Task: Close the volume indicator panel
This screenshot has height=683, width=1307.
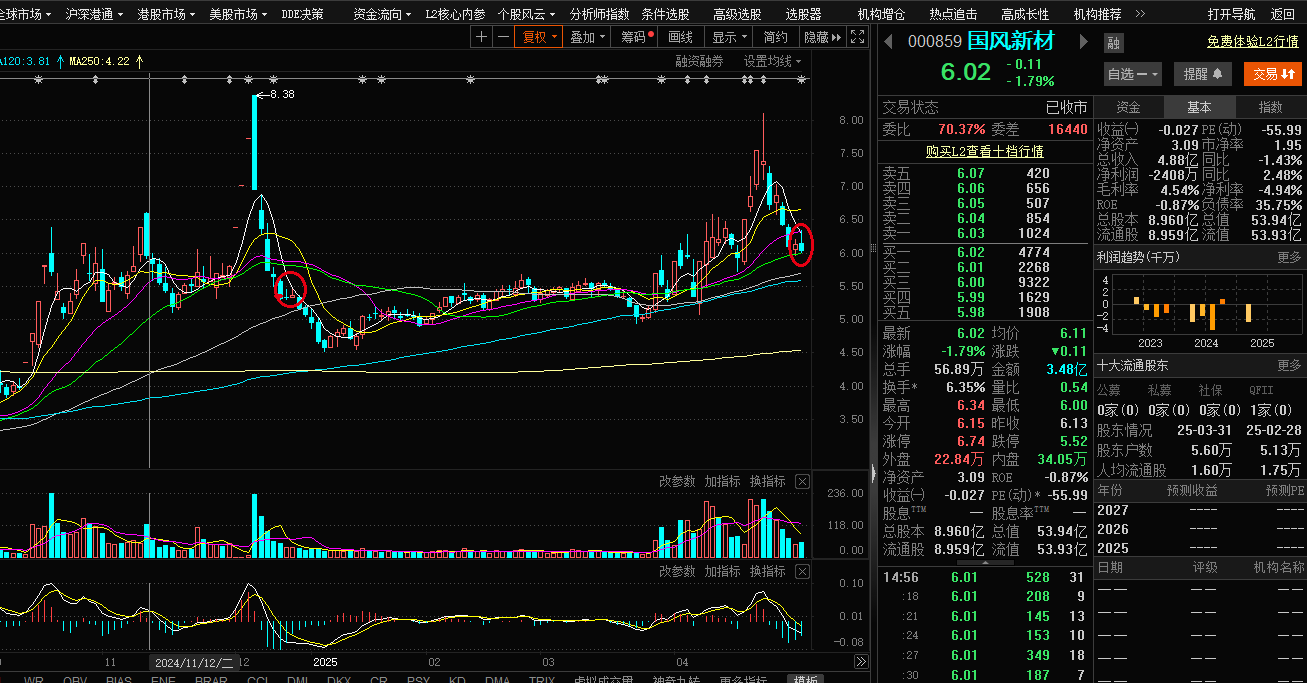Action: (802, 482)
